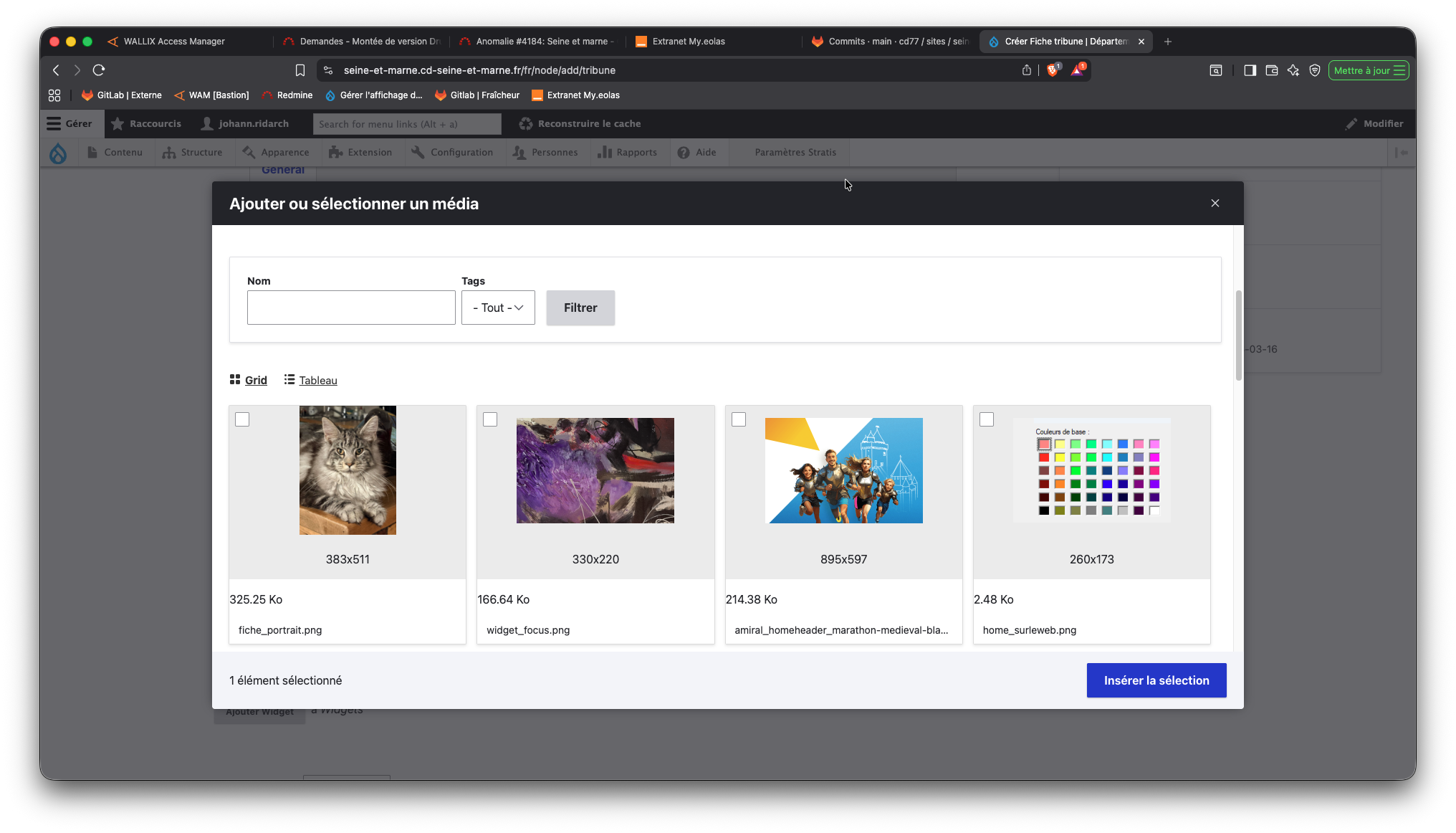1456x833 pixels.
Task: Click the bookmark icon in address bar
Action: (x=300, y=70)
